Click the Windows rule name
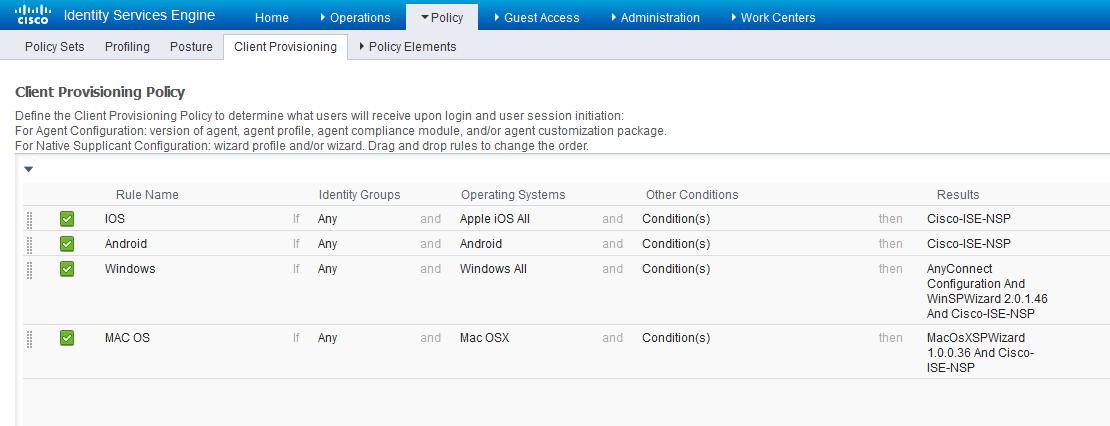This screenshot has width=1110, height=426. coord(130,270)
